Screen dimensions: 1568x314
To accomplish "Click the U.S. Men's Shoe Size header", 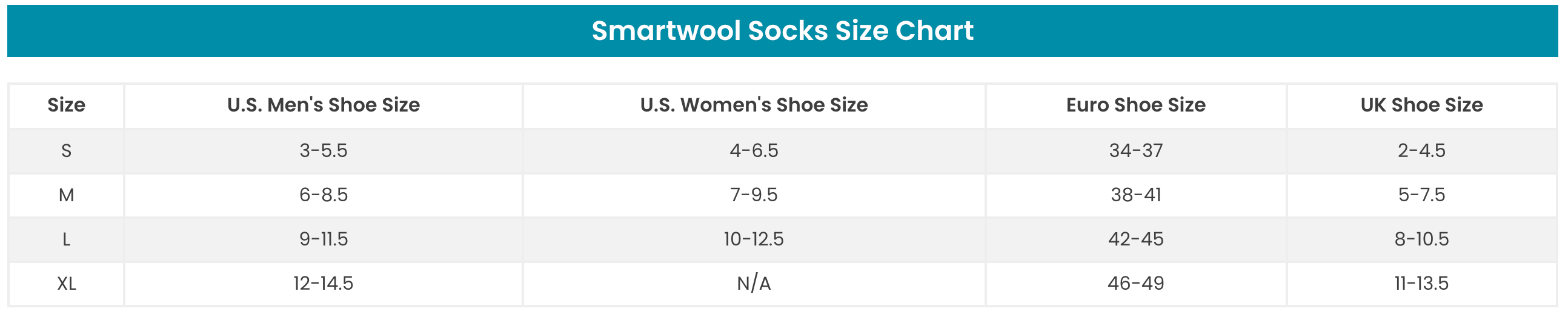I will click(x=323, y=105).
